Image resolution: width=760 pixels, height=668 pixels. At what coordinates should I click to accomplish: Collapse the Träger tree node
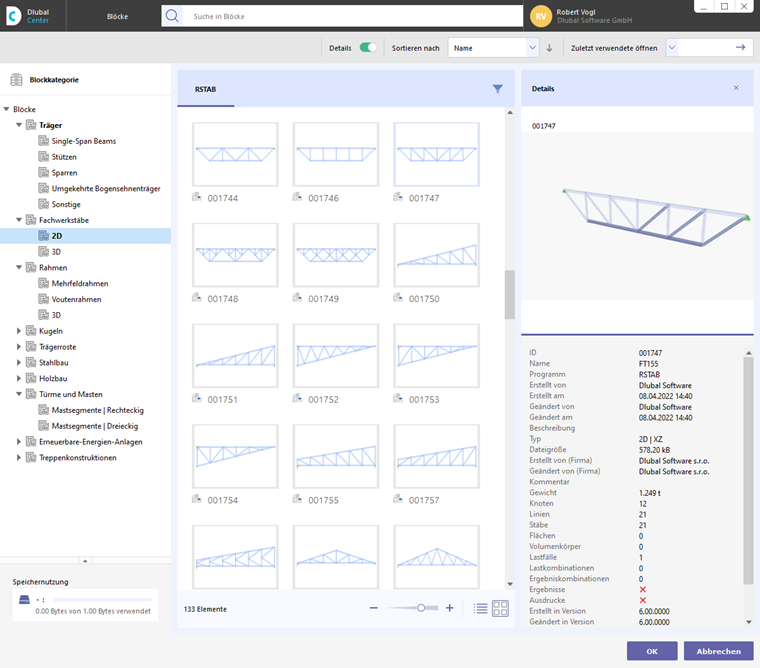[x=19, y=125]
